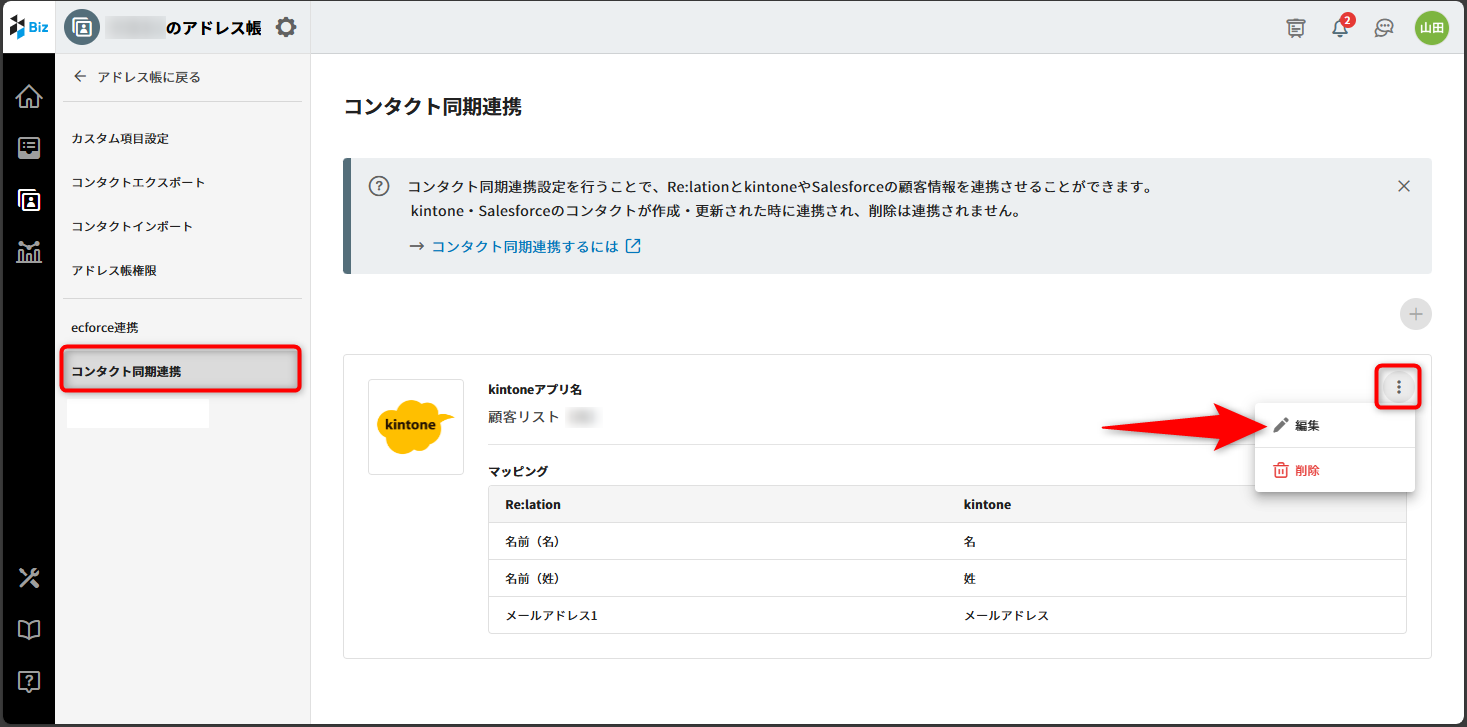Screen dimensions: 1467x727
Task: Click the plus button to add integration
Action: tap(1415, 314)
